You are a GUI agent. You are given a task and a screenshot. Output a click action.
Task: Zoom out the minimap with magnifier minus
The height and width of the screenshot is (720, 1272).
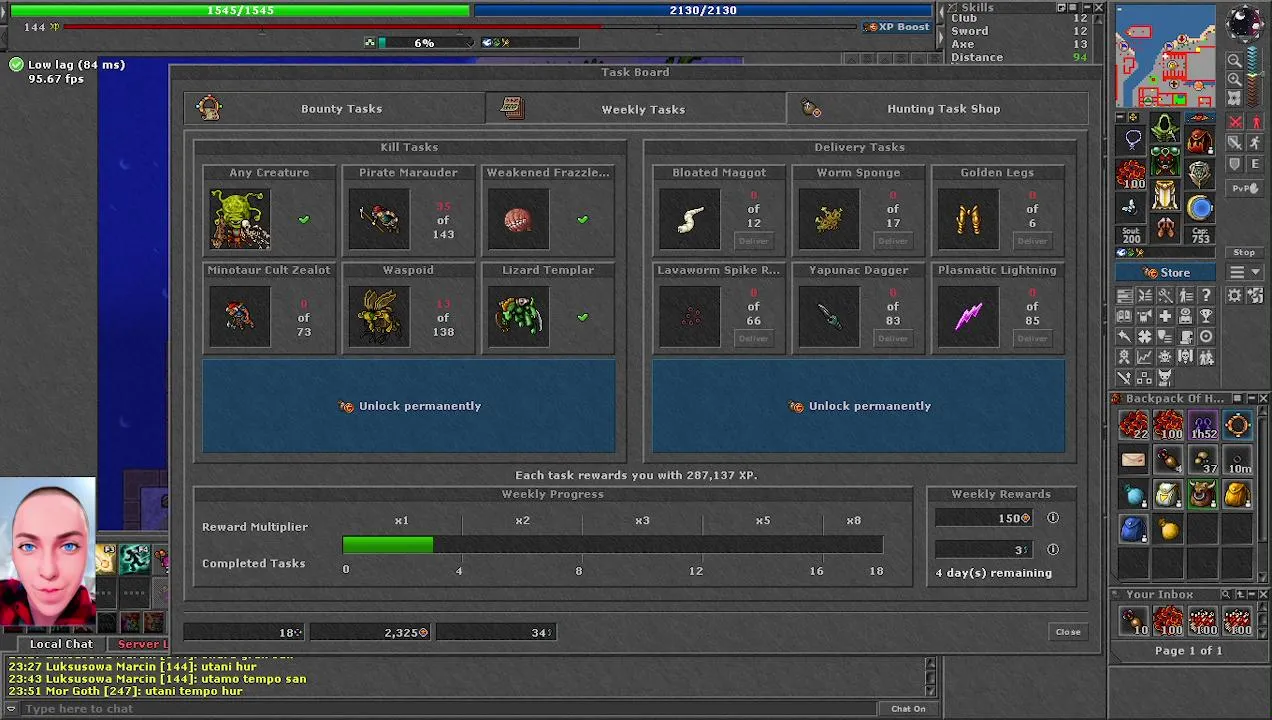coord(1235,59)
